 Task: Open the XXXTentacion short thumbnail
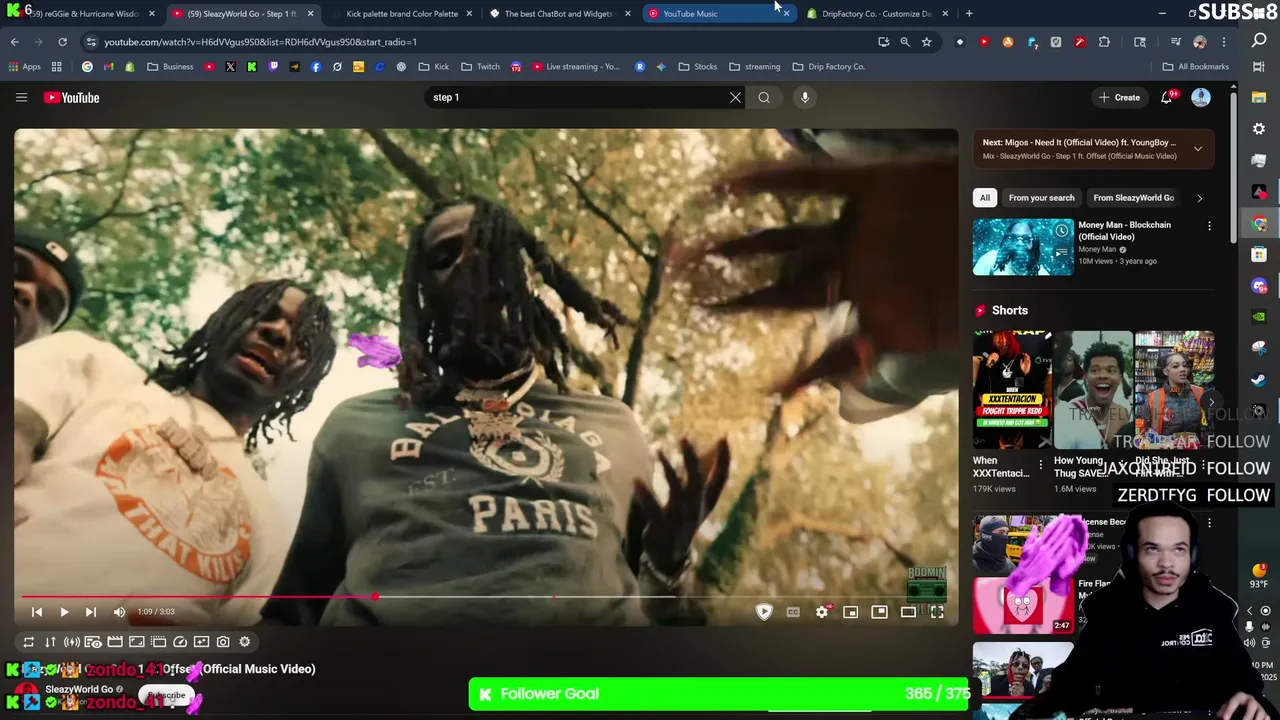pyautogui.click(x=1011, y=391)
